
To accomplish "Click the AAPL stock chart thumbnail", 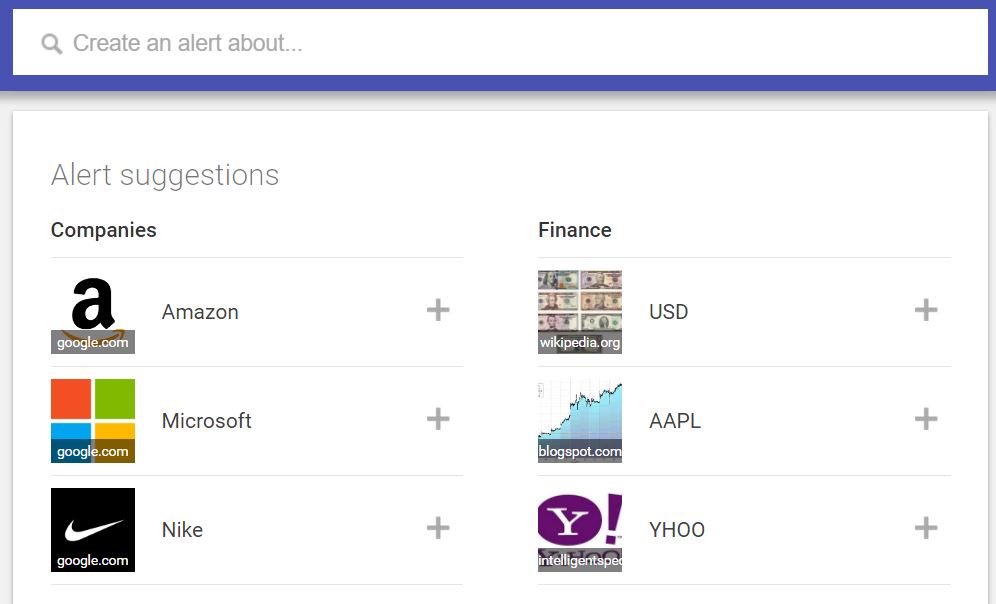I will pos(580,421).
